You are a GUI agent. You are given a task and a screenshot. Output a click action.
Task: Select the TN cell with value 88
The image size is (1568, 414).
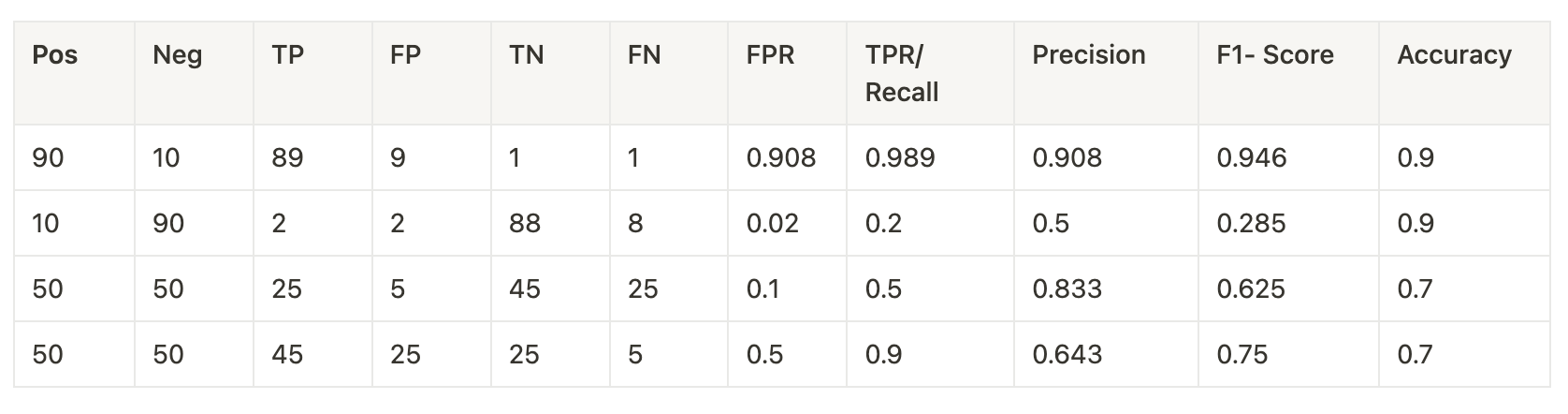[x=525, y=223]
